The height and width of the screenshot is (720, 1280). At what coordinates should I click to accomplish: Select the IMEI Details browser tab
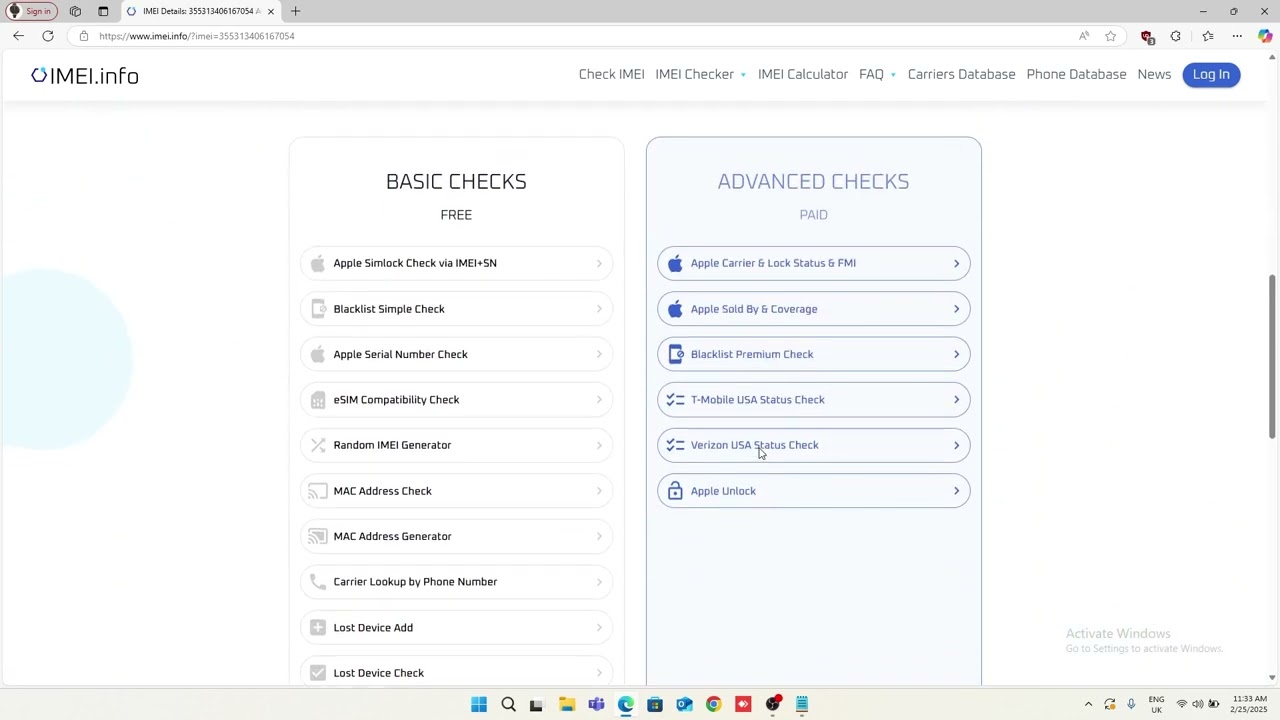(x=200, y=11)
